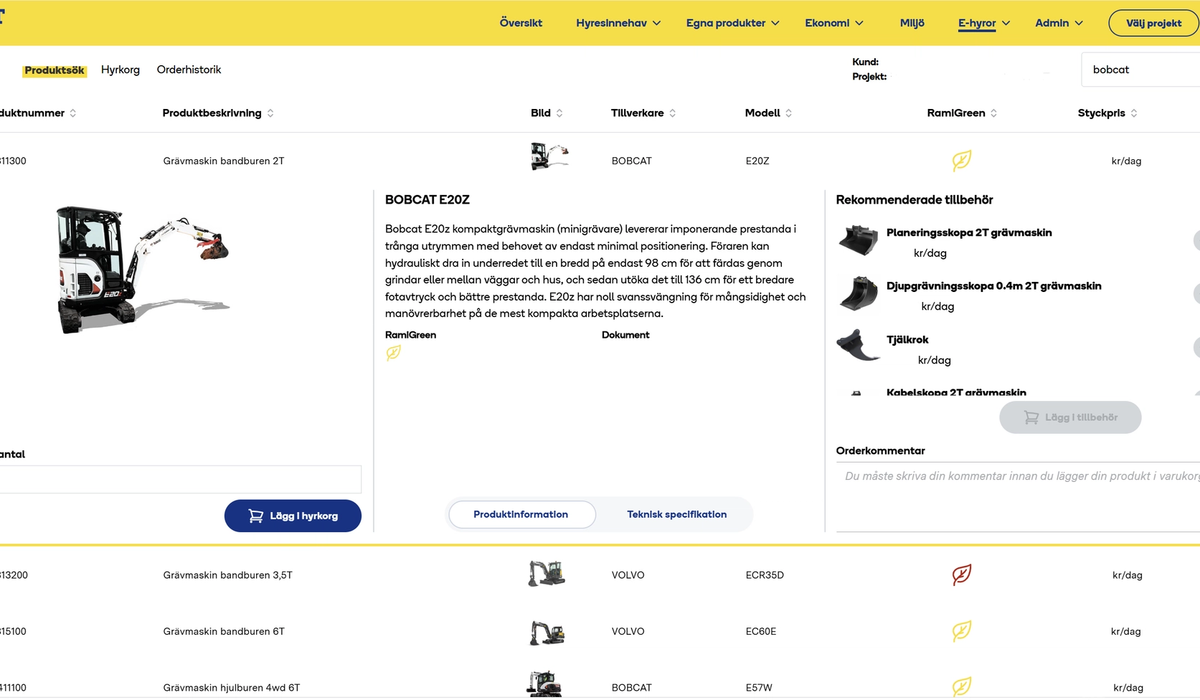This screenshot has width=1200, height=700.
Task: Click the RamiGreen leaf in product details
Action: pyautogui.click(x=394, y=353)
